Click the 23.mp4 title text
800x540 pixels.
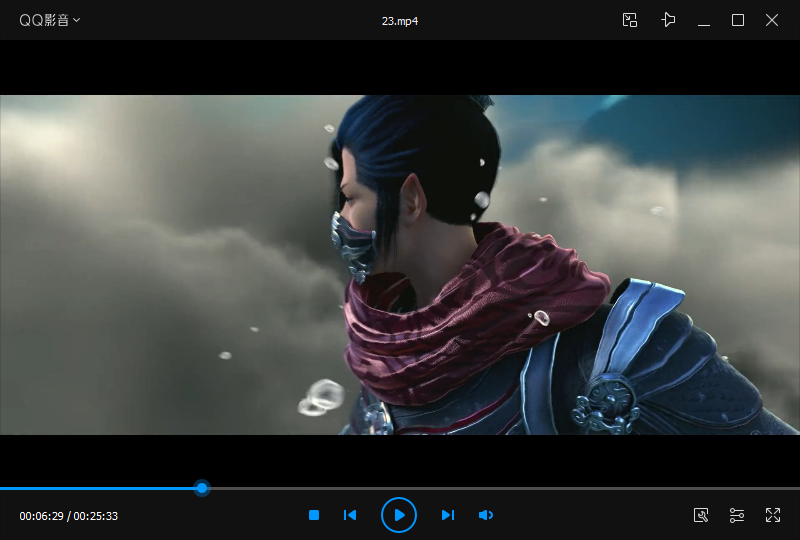click(x=400, y=21)
